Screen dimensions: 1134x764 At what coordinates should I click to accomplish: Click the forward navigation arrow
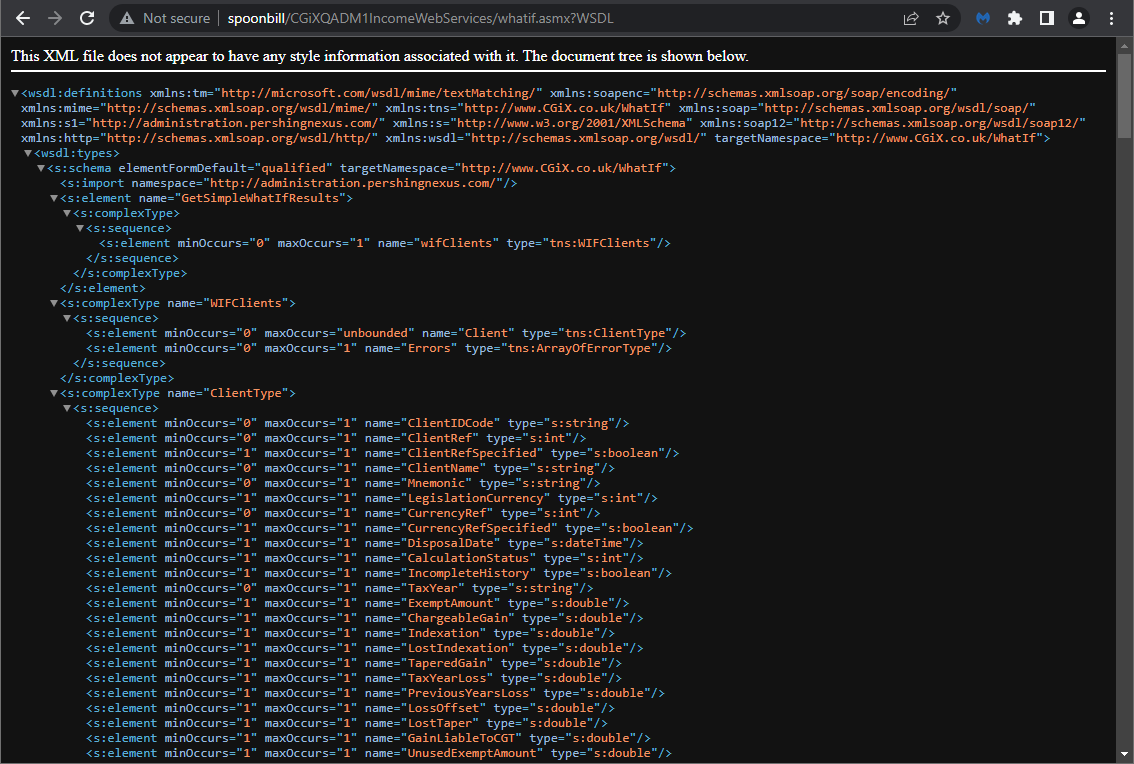(55, 18)
